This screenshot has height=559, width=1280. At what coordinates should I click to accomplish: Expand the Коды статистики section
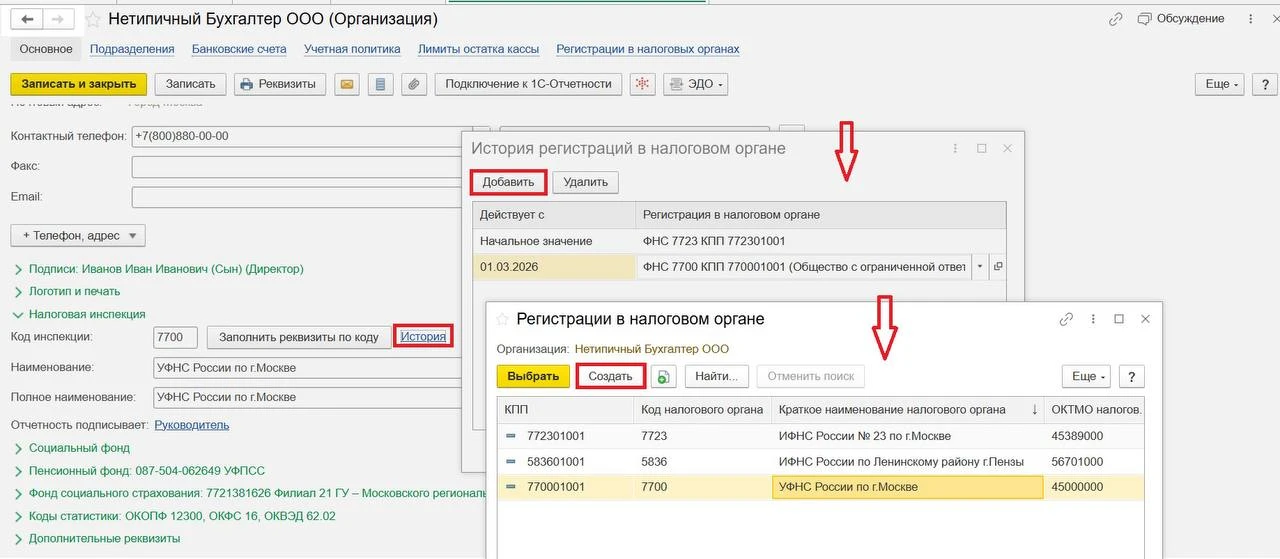18,516
